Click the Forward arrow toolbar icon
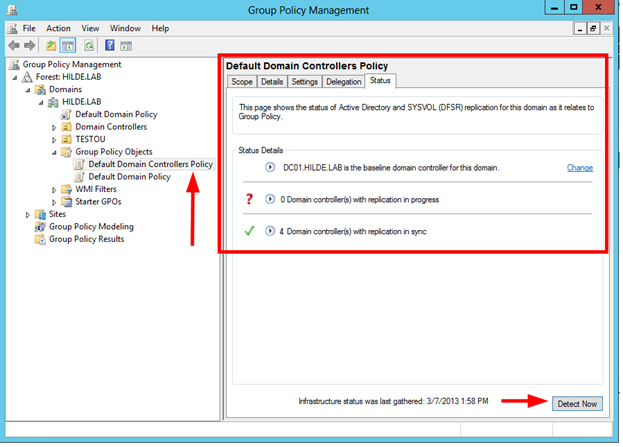The width and height of the screenshot is (623, 447). (x=29, y=46)
